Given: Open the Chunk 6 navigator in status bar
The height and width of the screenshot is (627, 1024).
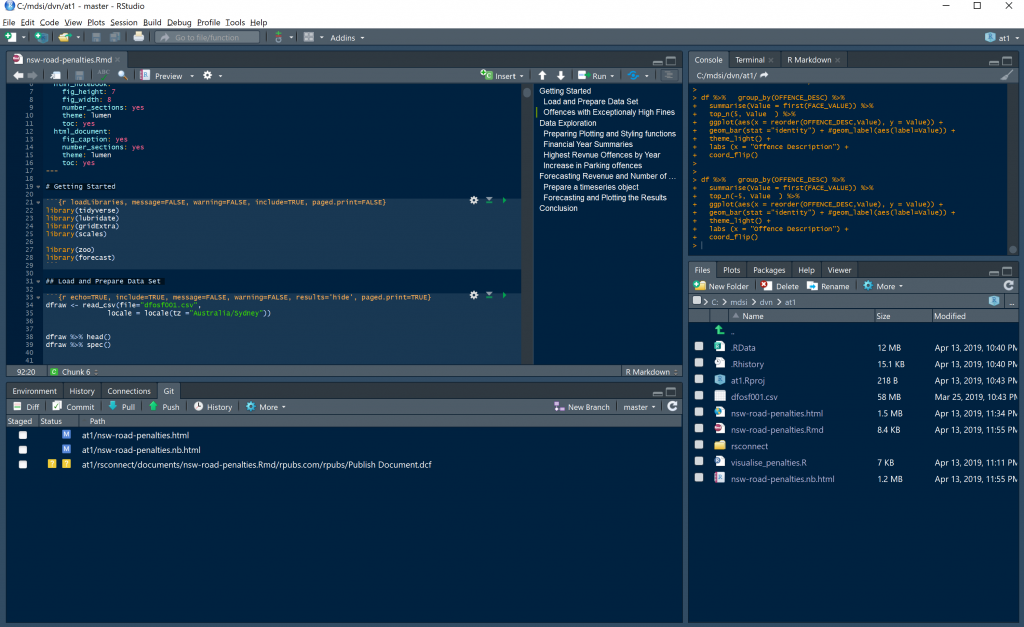Looking at the screenshot, I should [x=74, y=372].
